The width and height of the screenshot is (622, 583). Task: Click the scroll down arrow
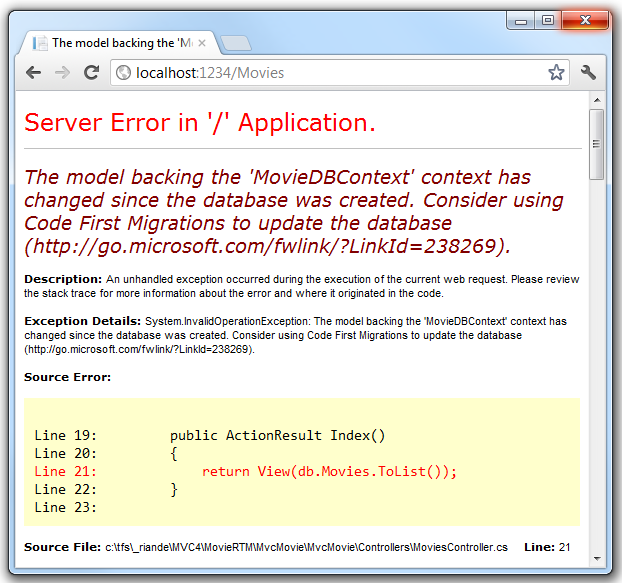tap(597, 559)
